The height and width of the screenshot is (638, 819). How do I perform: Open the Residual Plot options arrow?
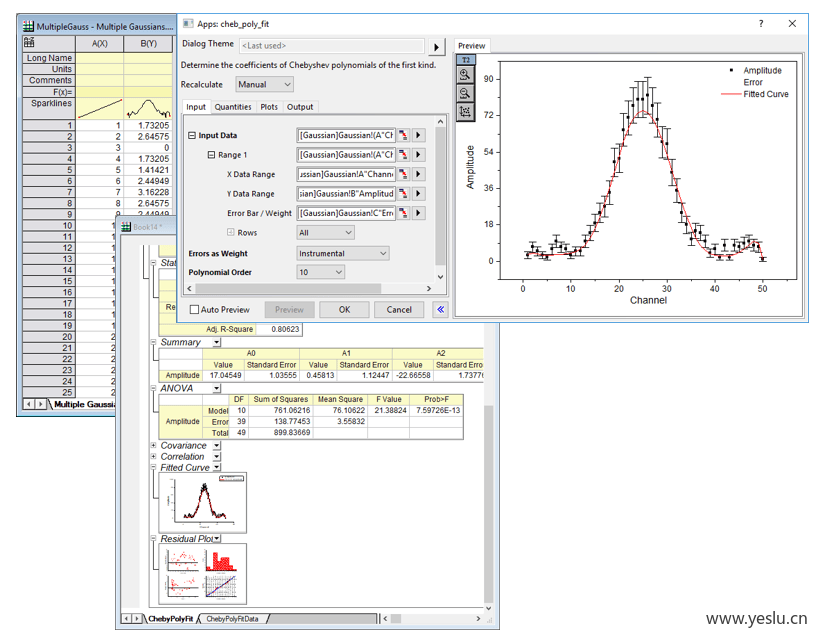[217, 539]
